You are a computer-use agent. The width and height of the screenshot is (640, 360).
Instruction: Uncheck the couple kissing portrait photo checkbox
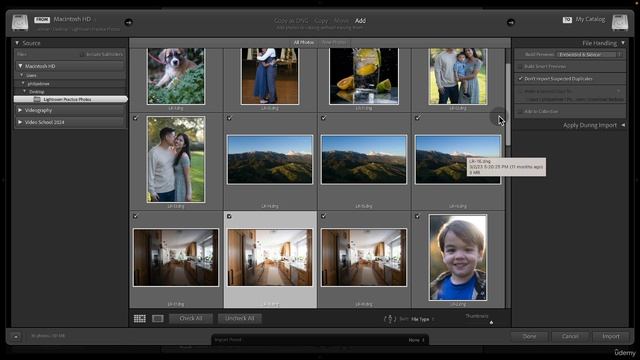(x=136, y=118)
